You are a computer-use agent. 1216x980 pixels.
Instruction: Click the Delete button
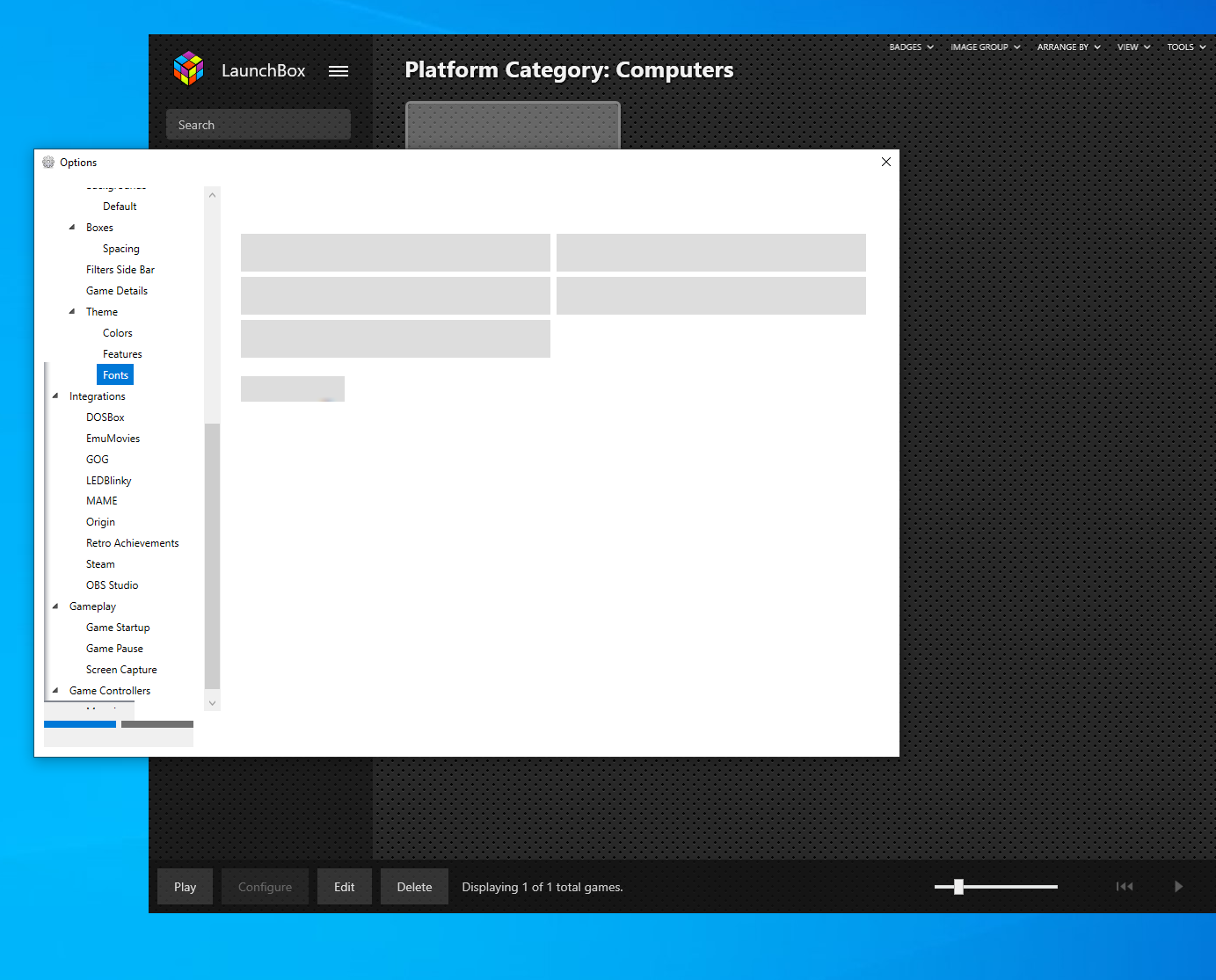pyautogui.click(x=414, y=887)
